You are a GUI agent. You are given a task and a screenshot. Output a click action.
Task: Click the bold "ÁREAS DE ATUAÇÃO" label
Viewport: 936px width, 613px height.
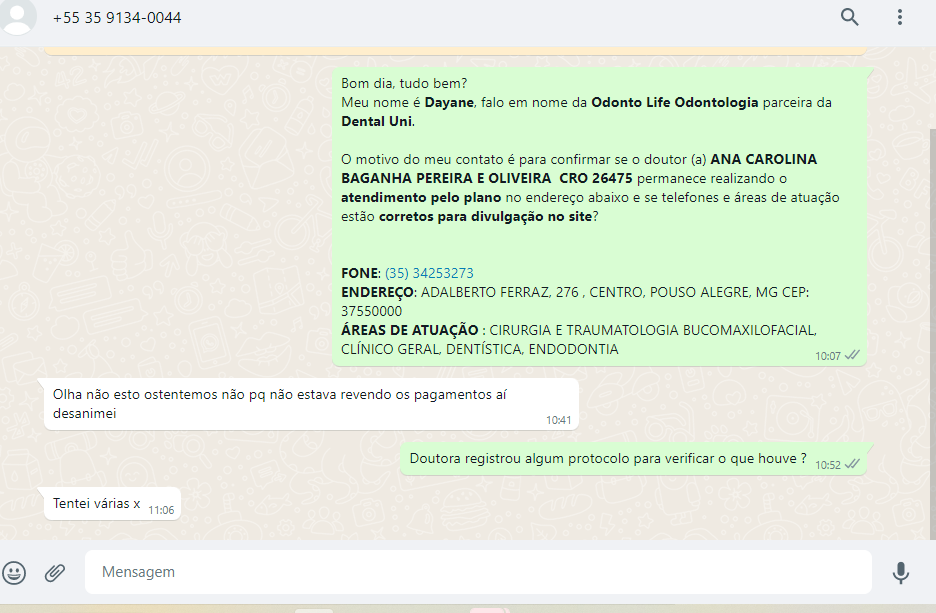pyautogui.click(x=410, y=330)
